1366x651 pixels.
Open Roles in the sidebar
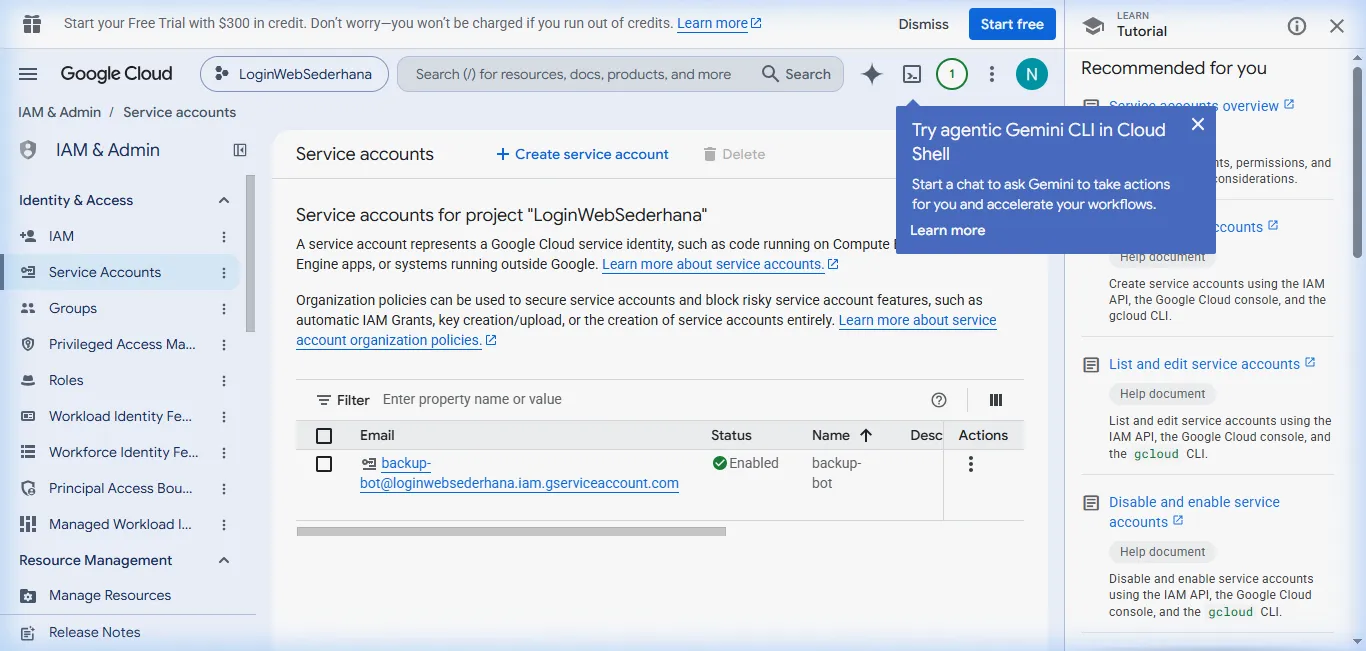66,380
